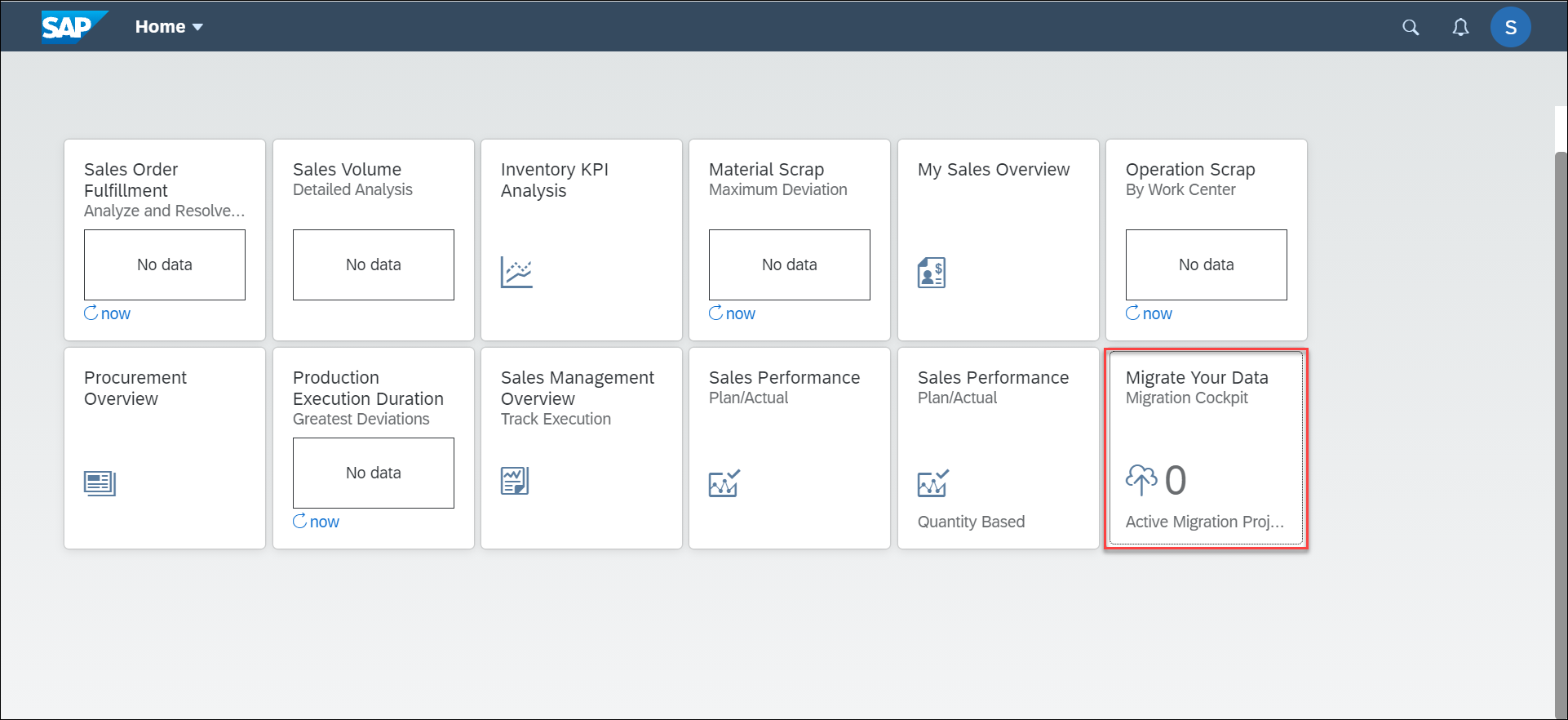Open Procurement Overview tile title
This screenshot has height=720, width=1568.
click(x=135, y=388)
